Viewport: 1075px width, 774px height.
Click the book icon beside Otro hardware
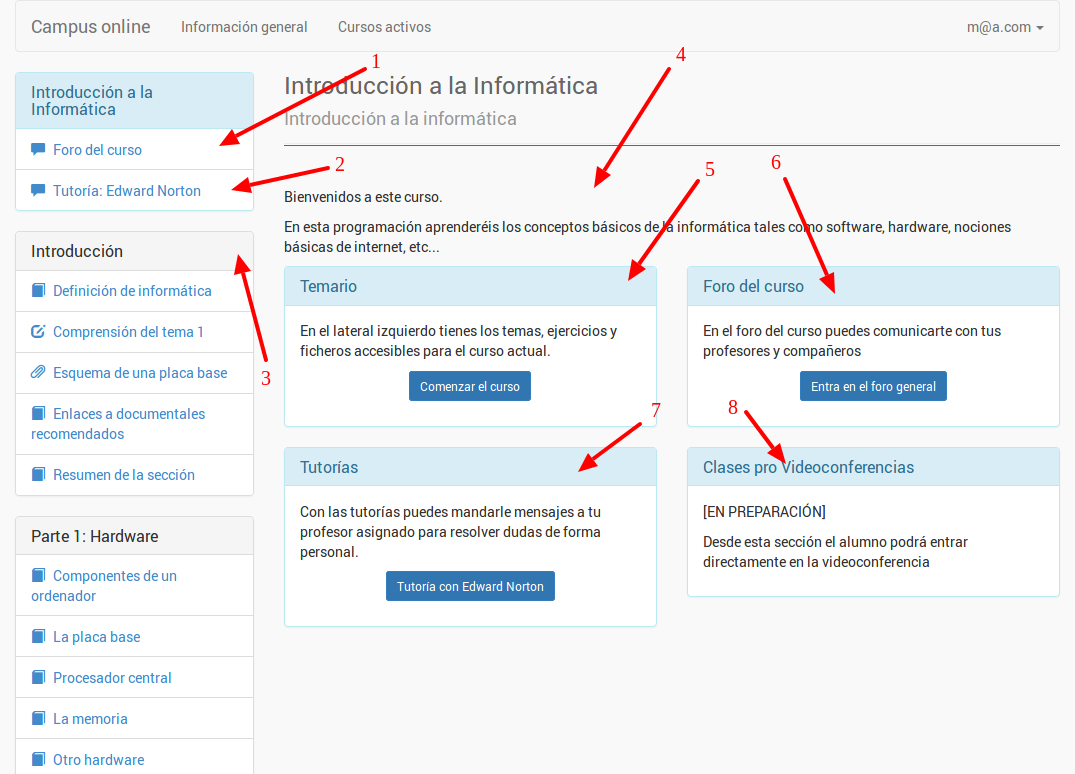(39, 760)
